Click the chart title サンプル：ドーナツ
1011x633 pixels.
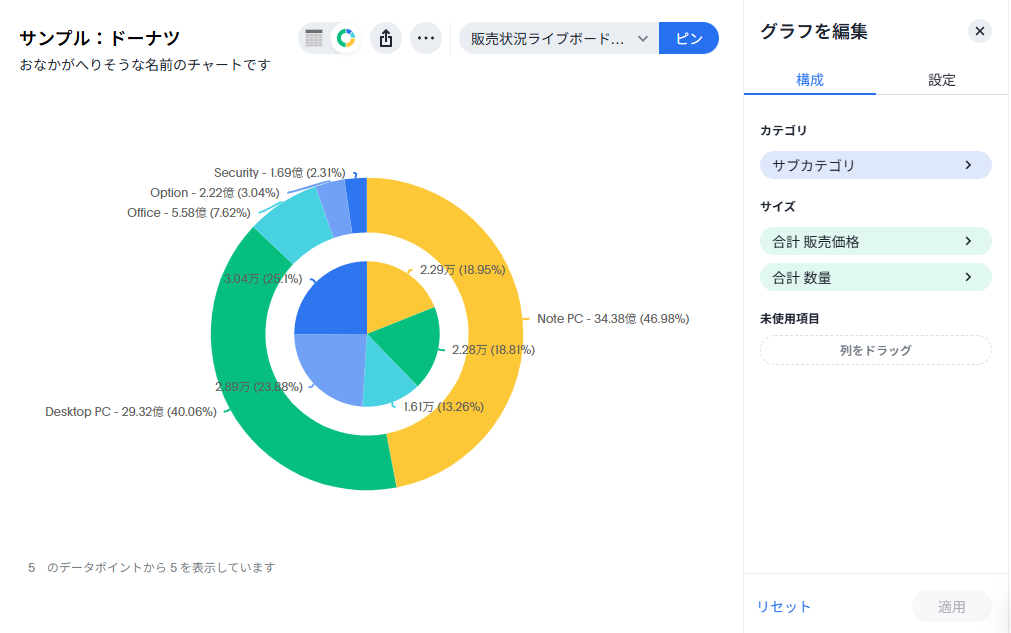(x=100, y=38)
